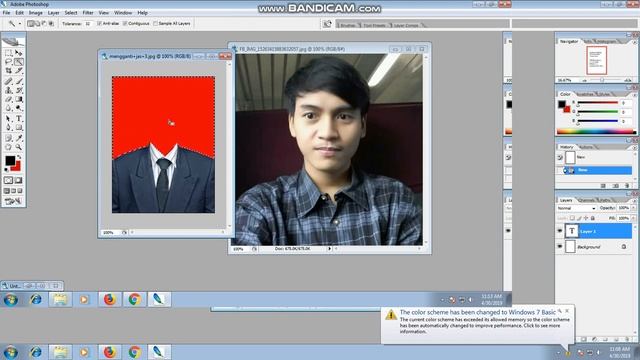The width and height of the screenshot is (640, 360).
Task: Open the Fill slider arrow
Action: tap(633, 218)
